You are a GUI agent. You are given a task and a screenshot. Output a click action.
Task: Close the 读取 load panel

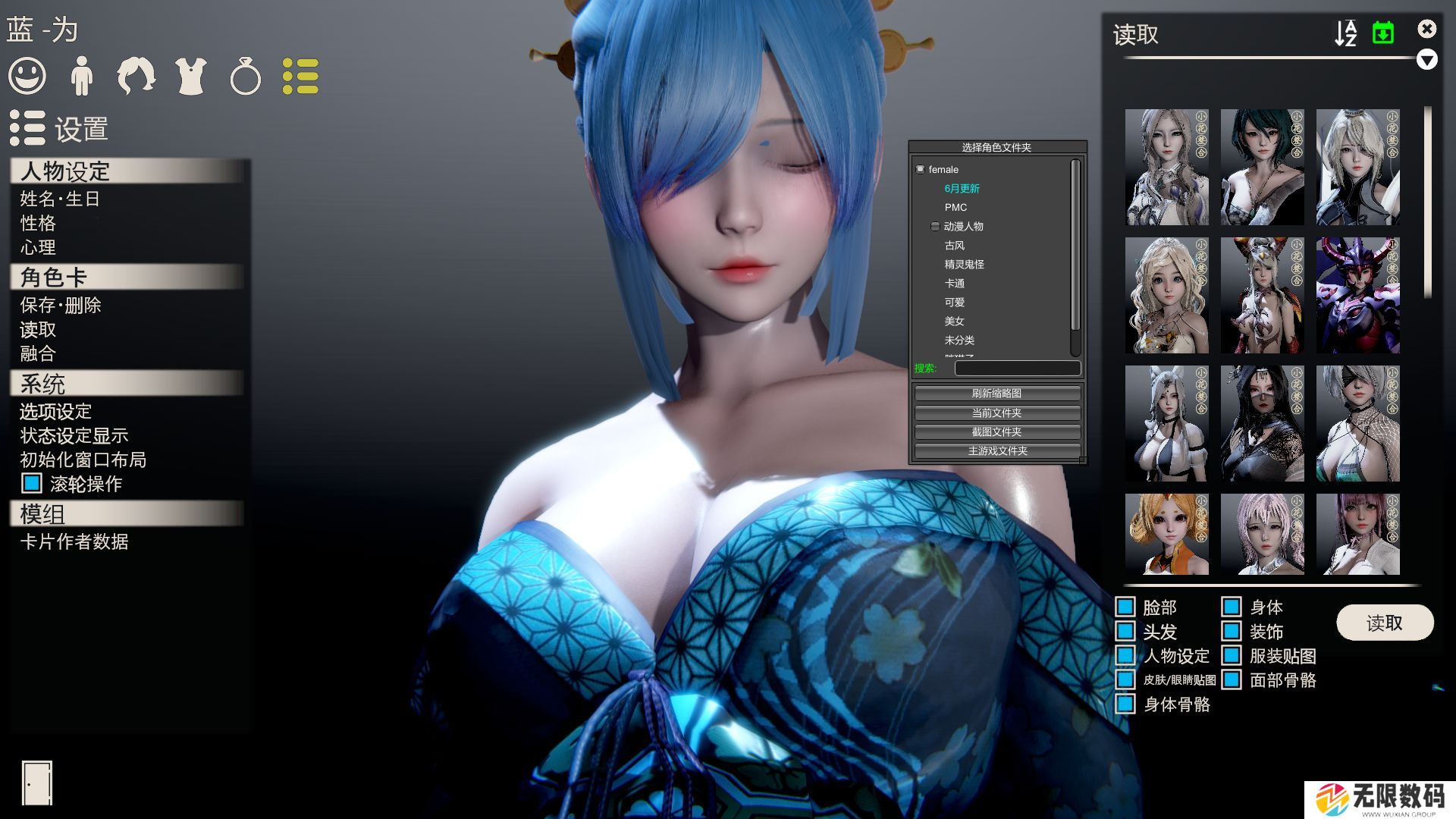(1426, 29)
